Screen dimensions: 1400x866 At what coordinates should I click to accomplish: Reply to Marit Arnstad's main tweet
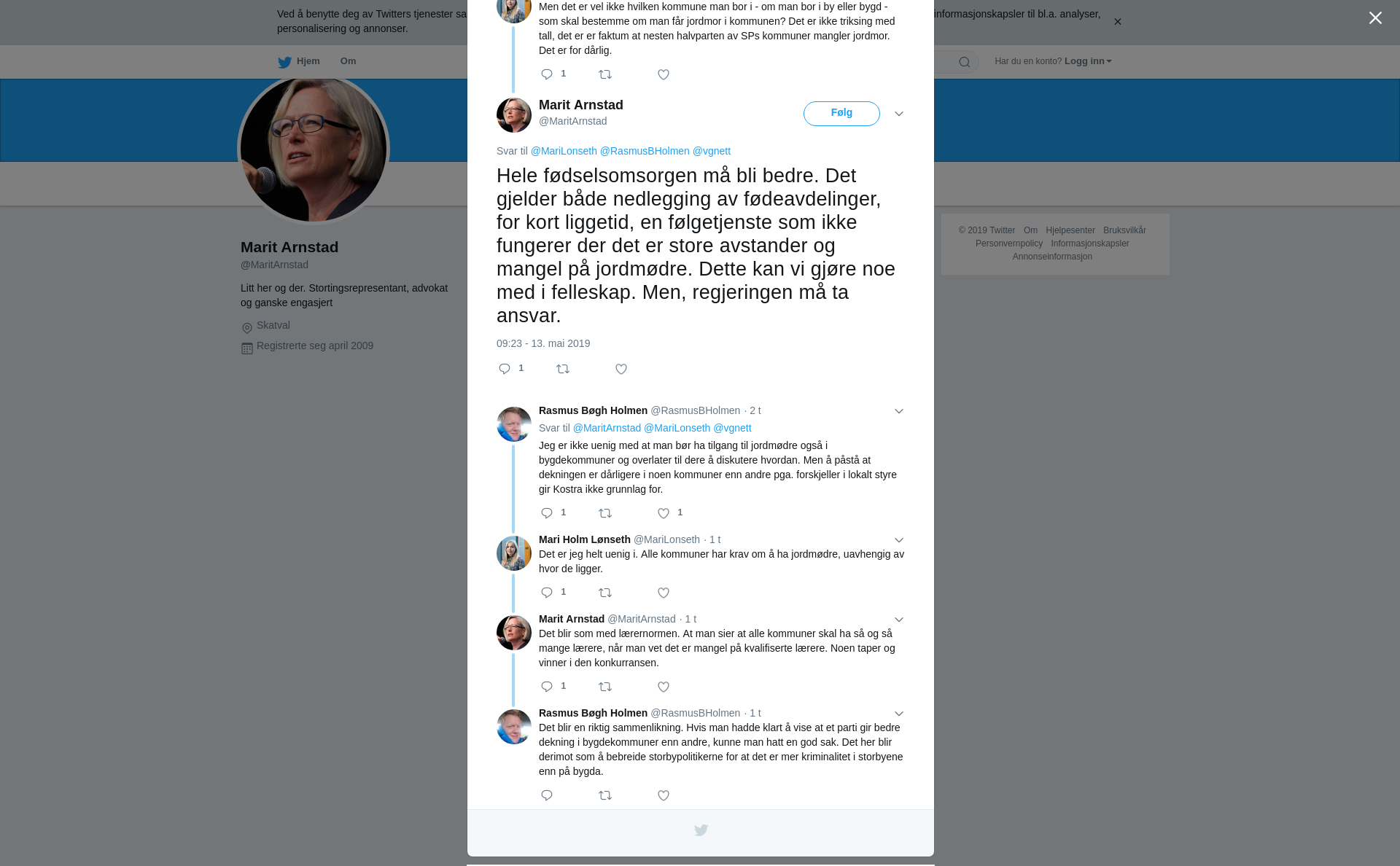(x=505, y=369)
